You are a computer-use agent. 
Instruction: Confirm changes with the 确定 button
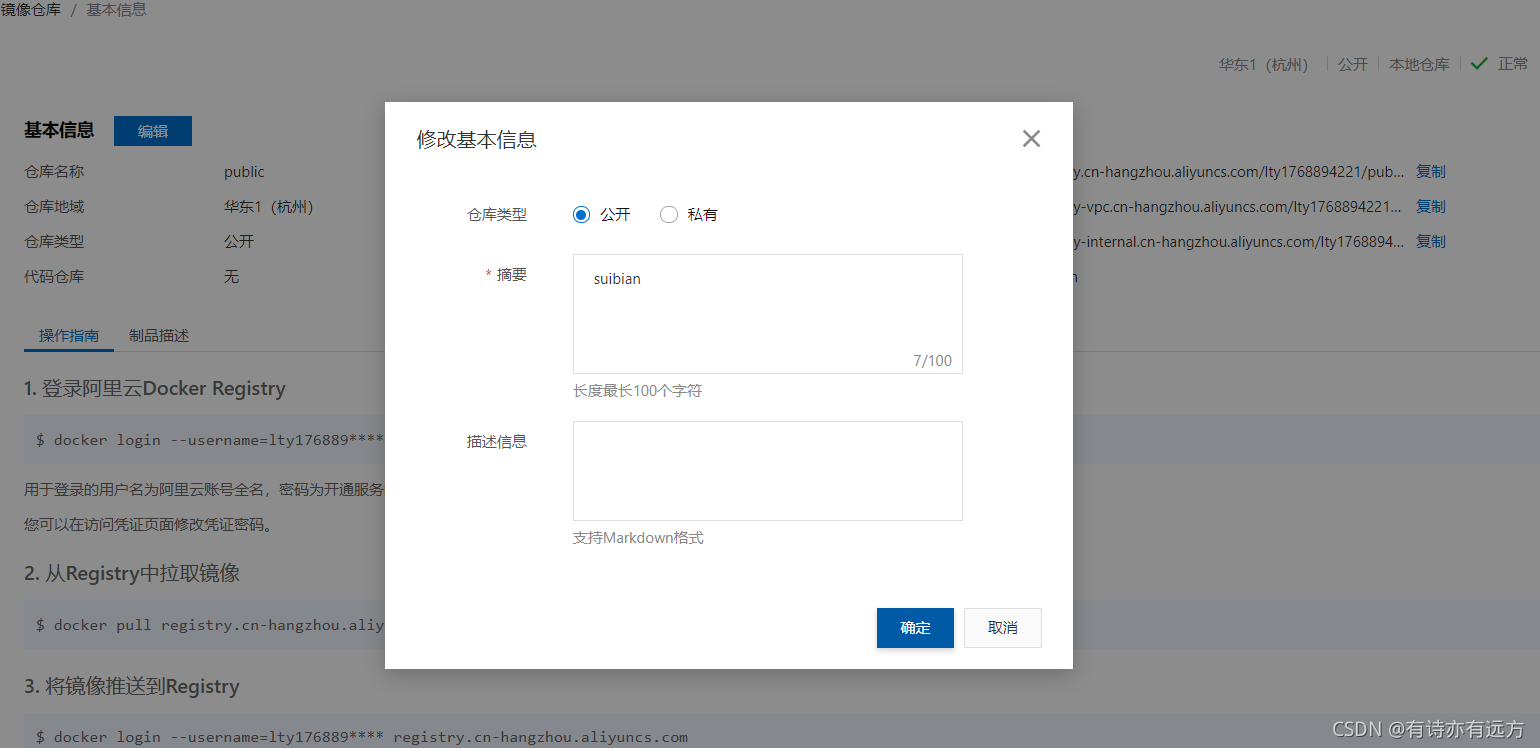[x=914, y=627]
